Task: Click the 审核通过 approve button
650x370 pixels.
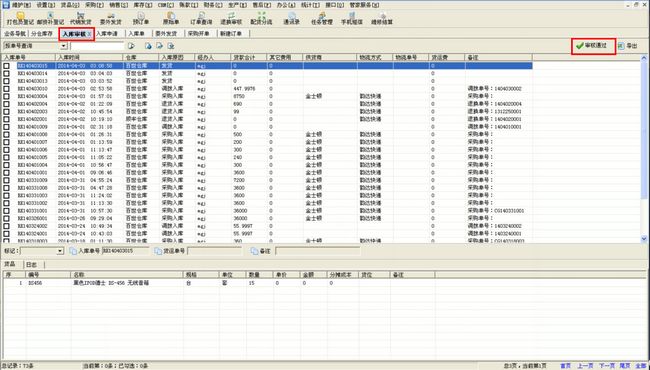Action: point(593,46)
